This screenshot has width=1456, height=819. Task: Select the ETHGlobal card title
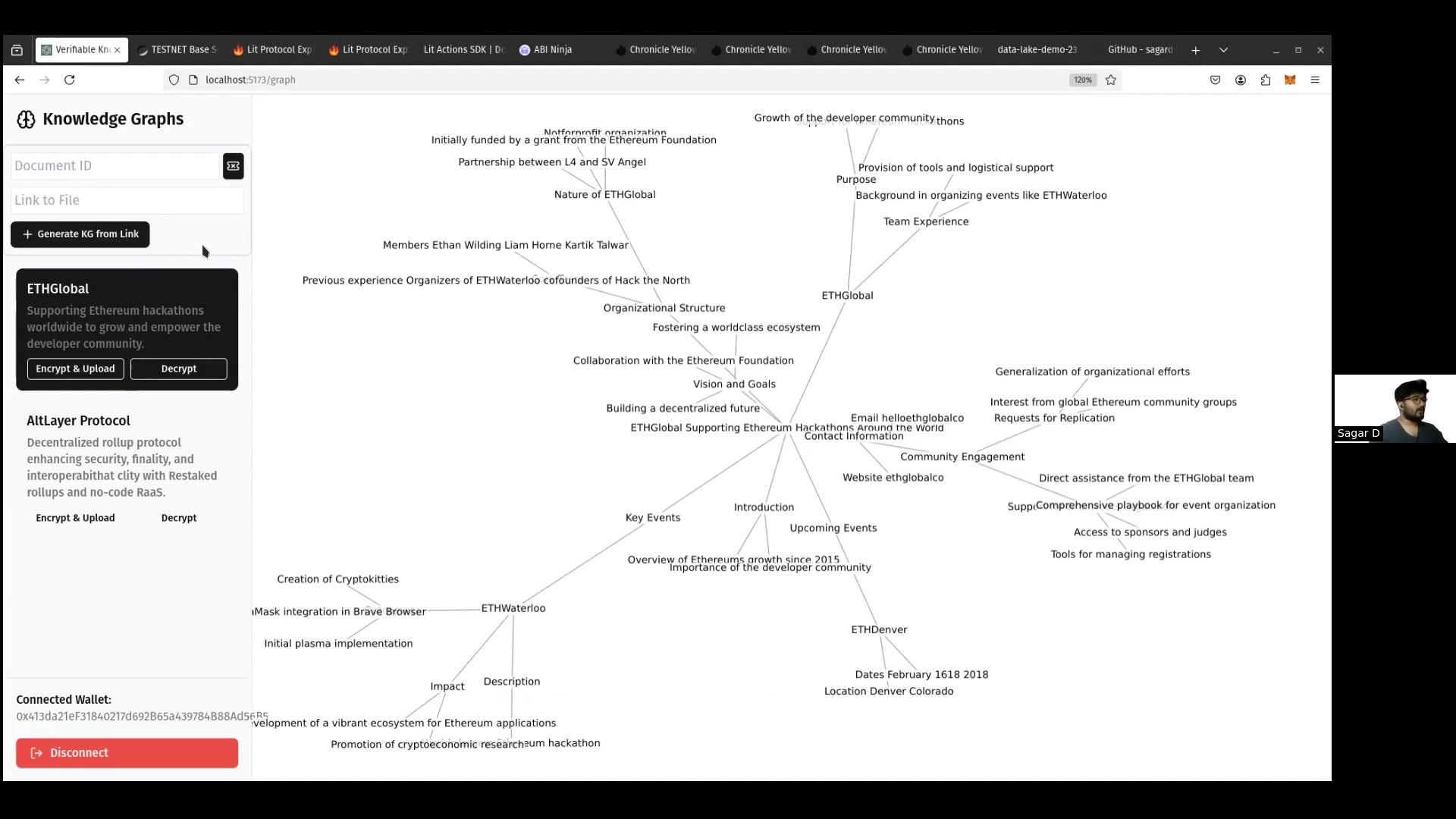pyautogui.click(x=58, y=289)
